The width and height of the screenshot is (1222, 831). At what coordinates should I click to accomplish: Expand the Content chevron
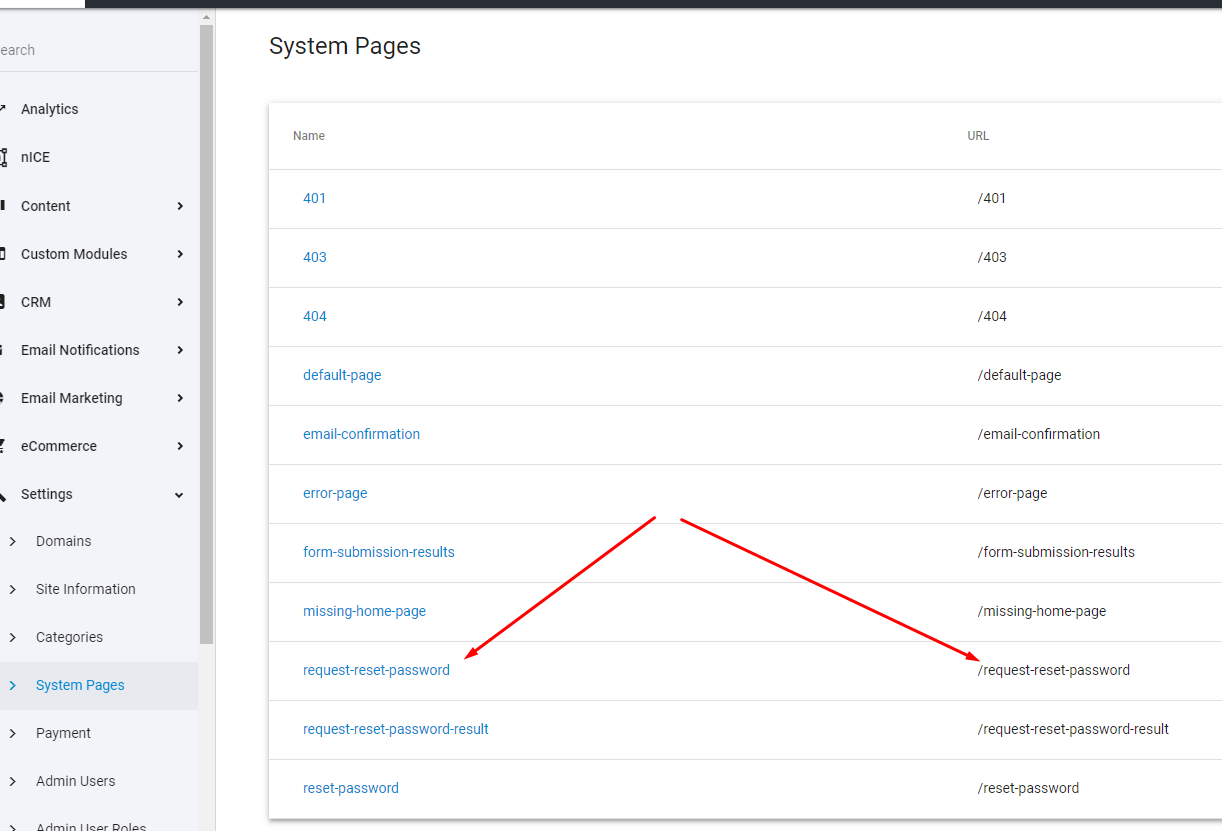pos(180,206)
